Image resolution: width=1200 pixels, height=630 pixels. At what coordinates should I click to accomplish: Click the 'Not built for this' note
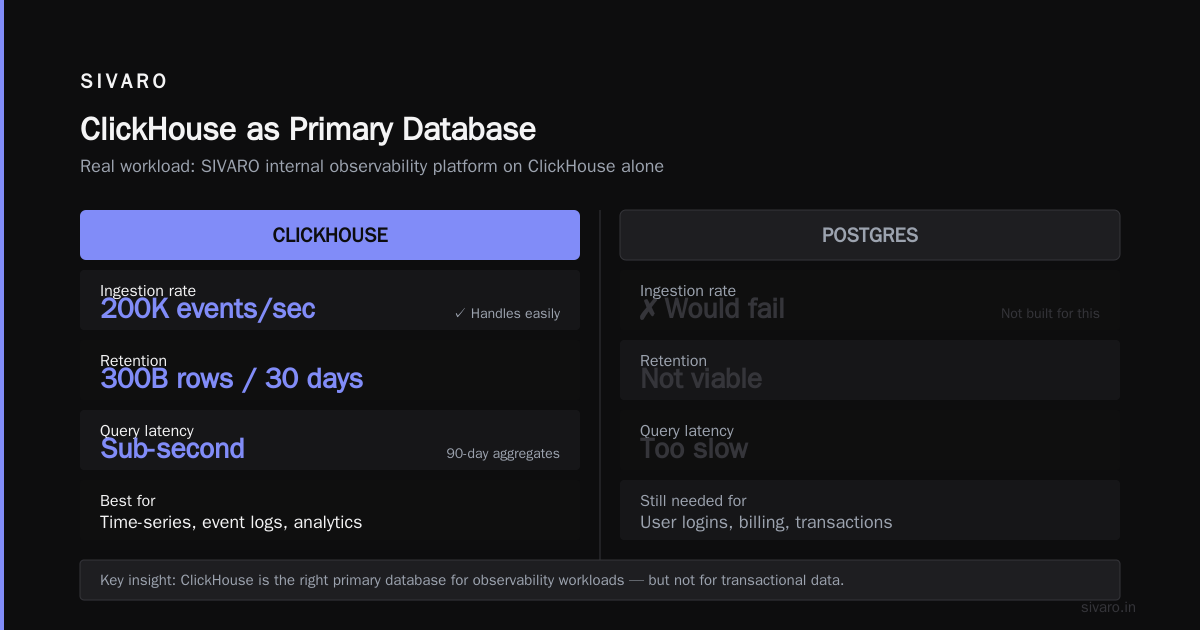[x=1050, y=313]
